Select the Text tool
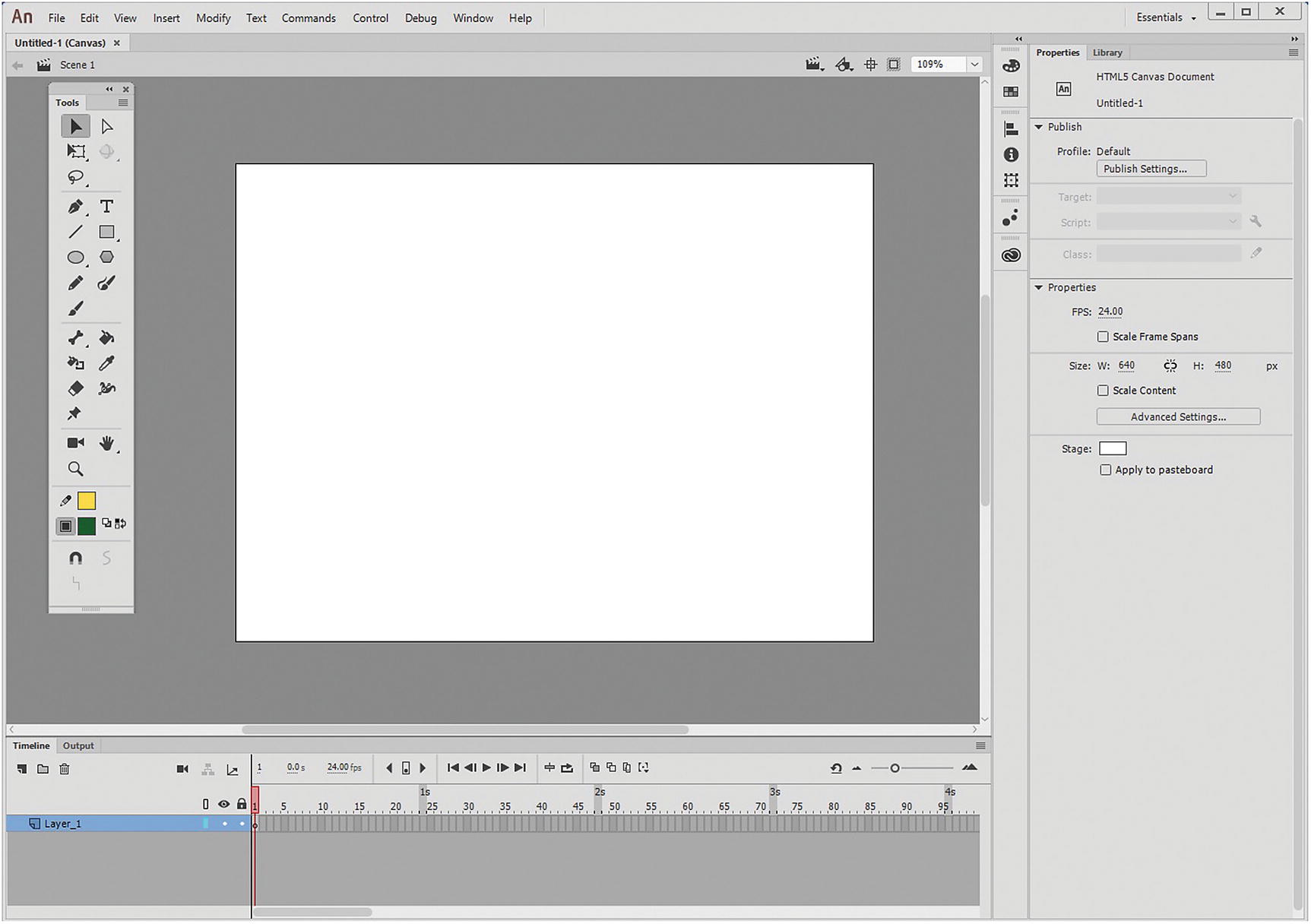This screenshot has height=924, width=1311. click(106, 207)
